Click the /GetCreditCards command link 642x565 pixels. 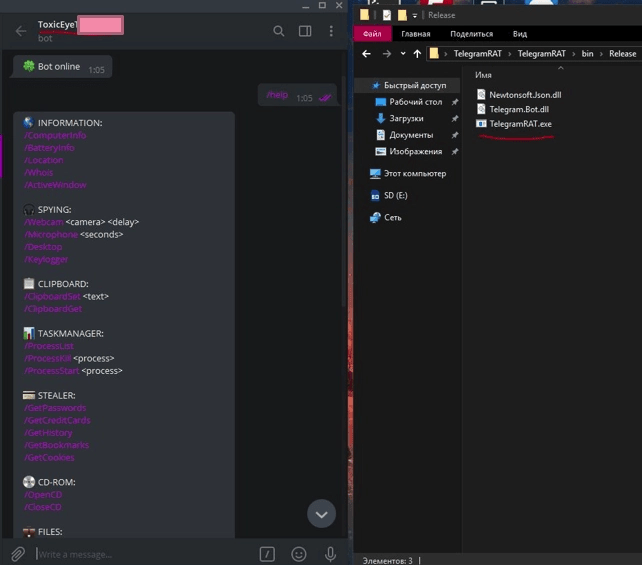57,420
